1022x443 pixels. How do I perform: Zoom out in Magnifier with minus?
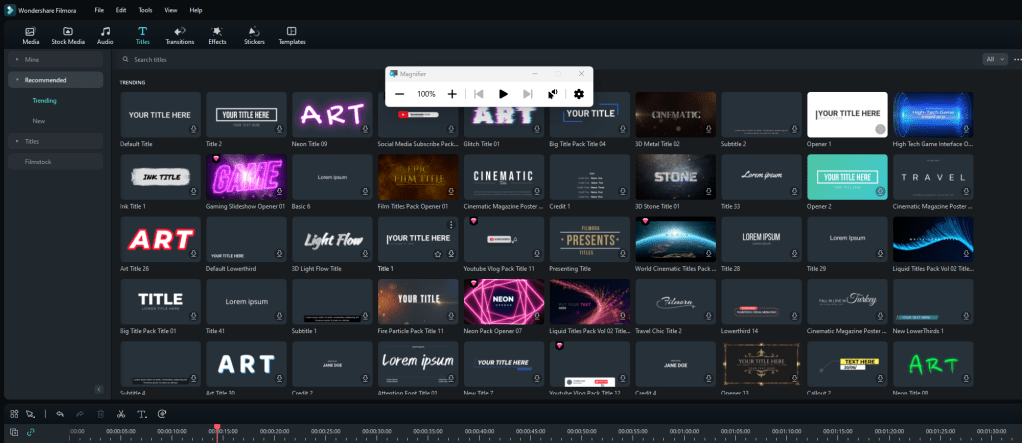(x=400, y=94)
